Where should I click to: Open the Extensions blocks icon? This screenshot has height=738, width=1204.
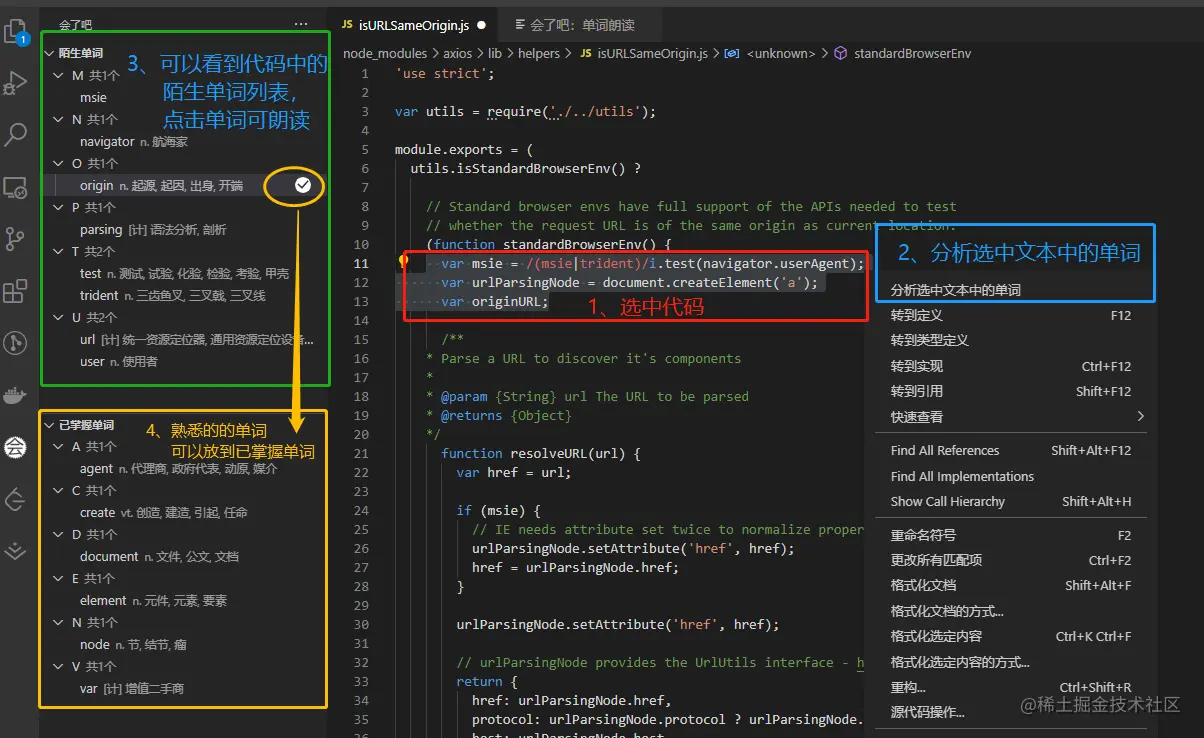pyautogui.click(x=16, y=291)
